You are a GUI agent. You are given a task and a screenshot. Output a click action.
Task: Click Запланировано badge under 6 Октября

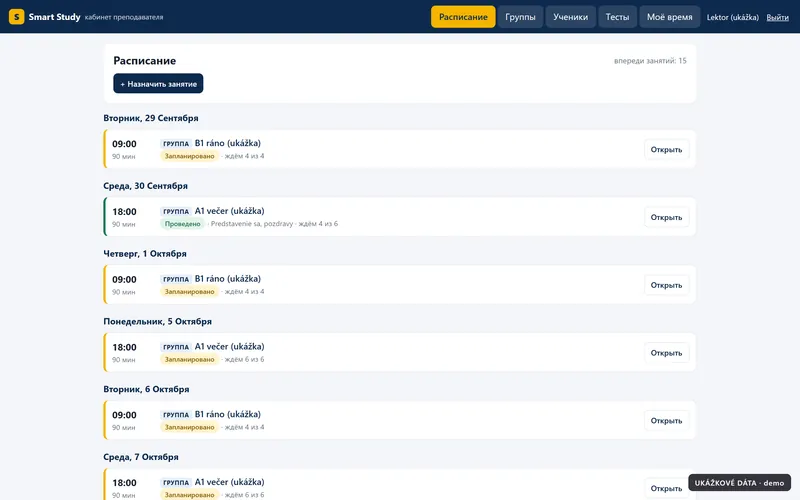click(189, 428)
